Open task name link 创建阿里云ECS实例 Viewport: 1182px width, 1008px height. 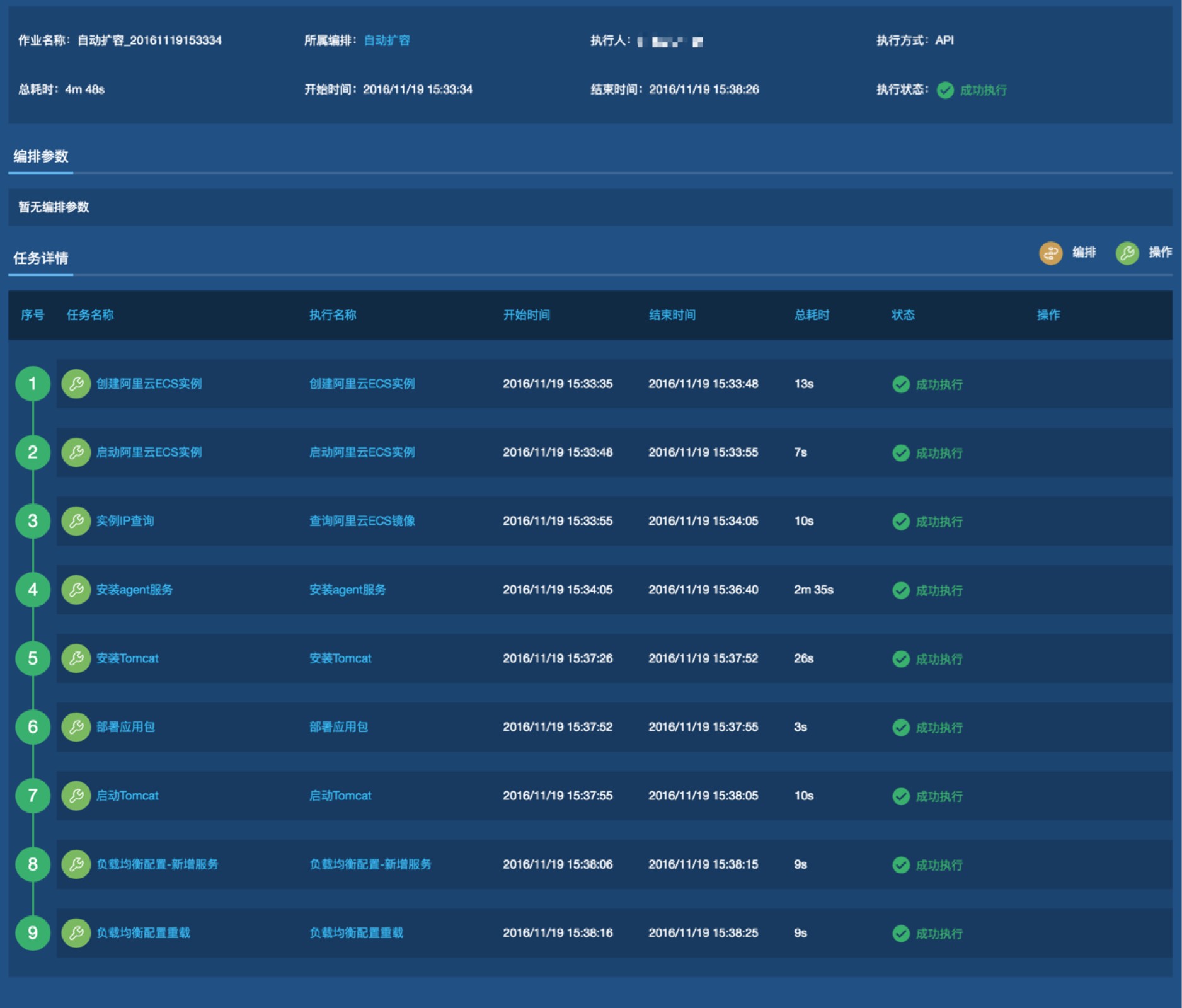(149, 384)
